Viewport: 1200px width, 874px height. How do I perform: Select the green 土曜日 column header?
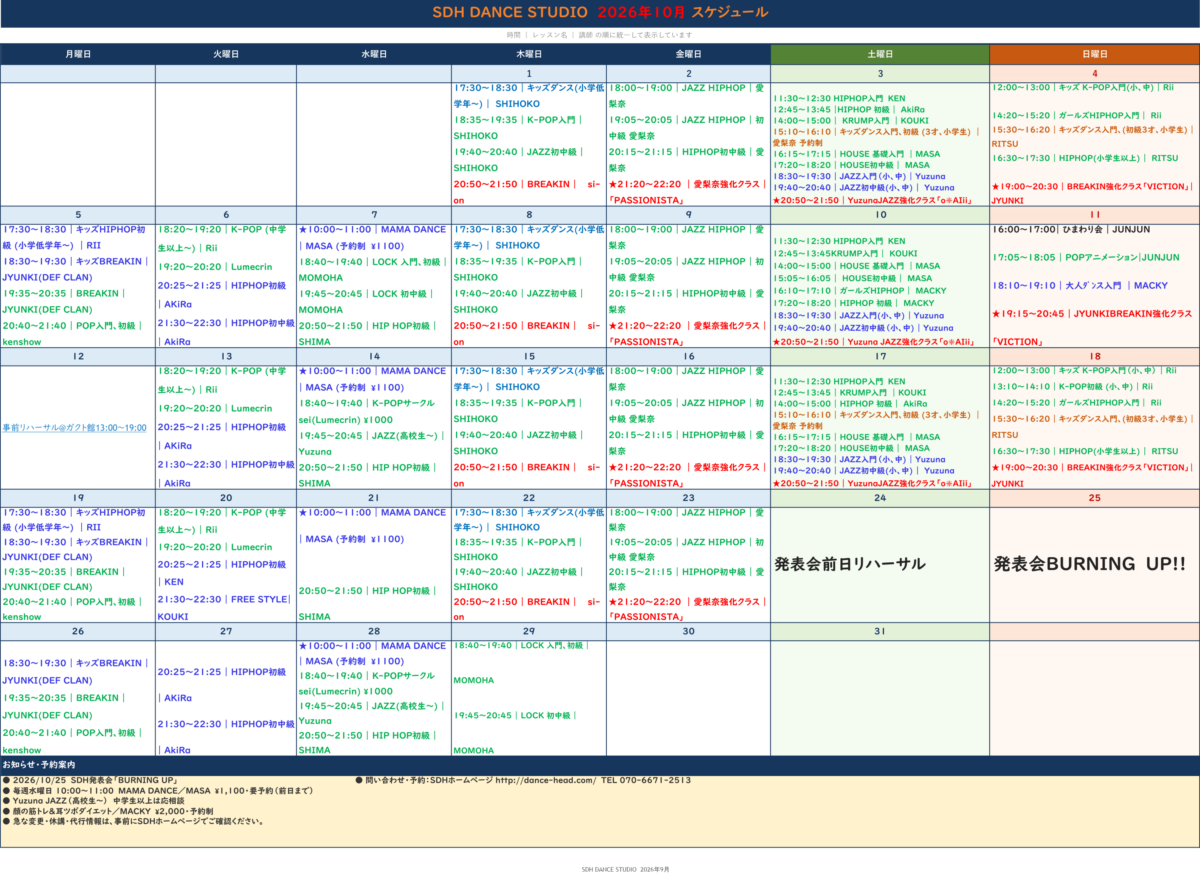pyautogui.click(x=880, y=54)
